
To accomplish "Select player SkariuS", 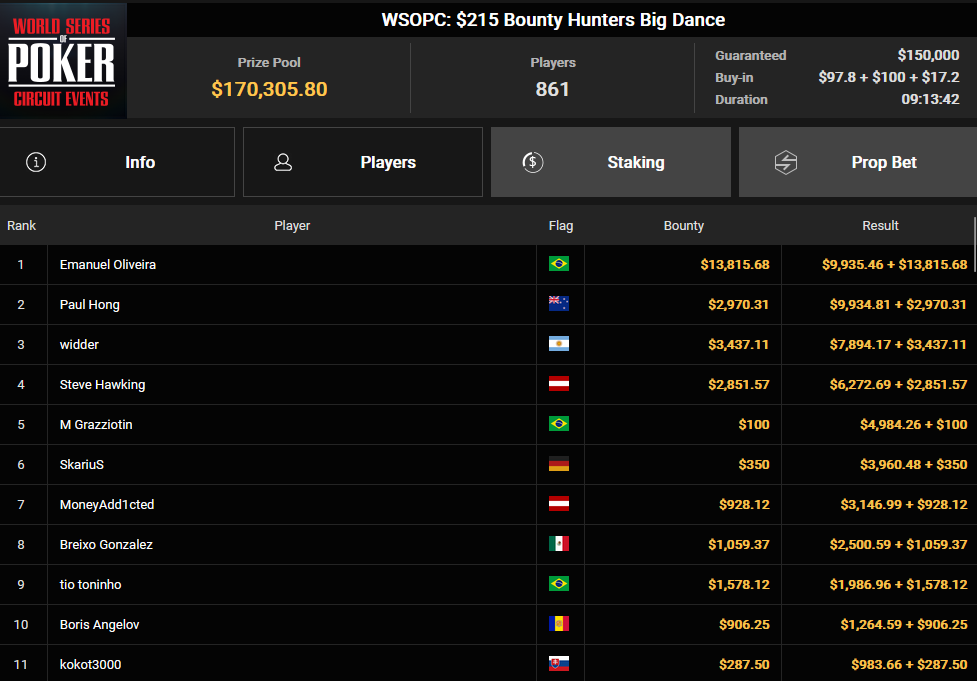I will pyautogui.click(x=82, y=464).
